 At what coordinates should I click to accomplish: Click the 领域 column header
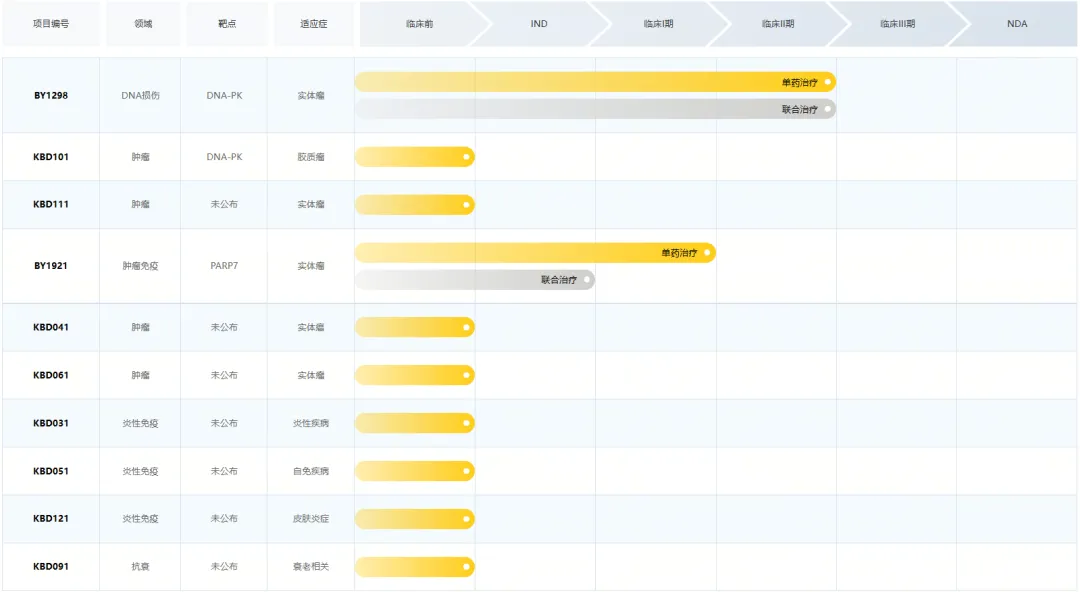tap(143, 24)
